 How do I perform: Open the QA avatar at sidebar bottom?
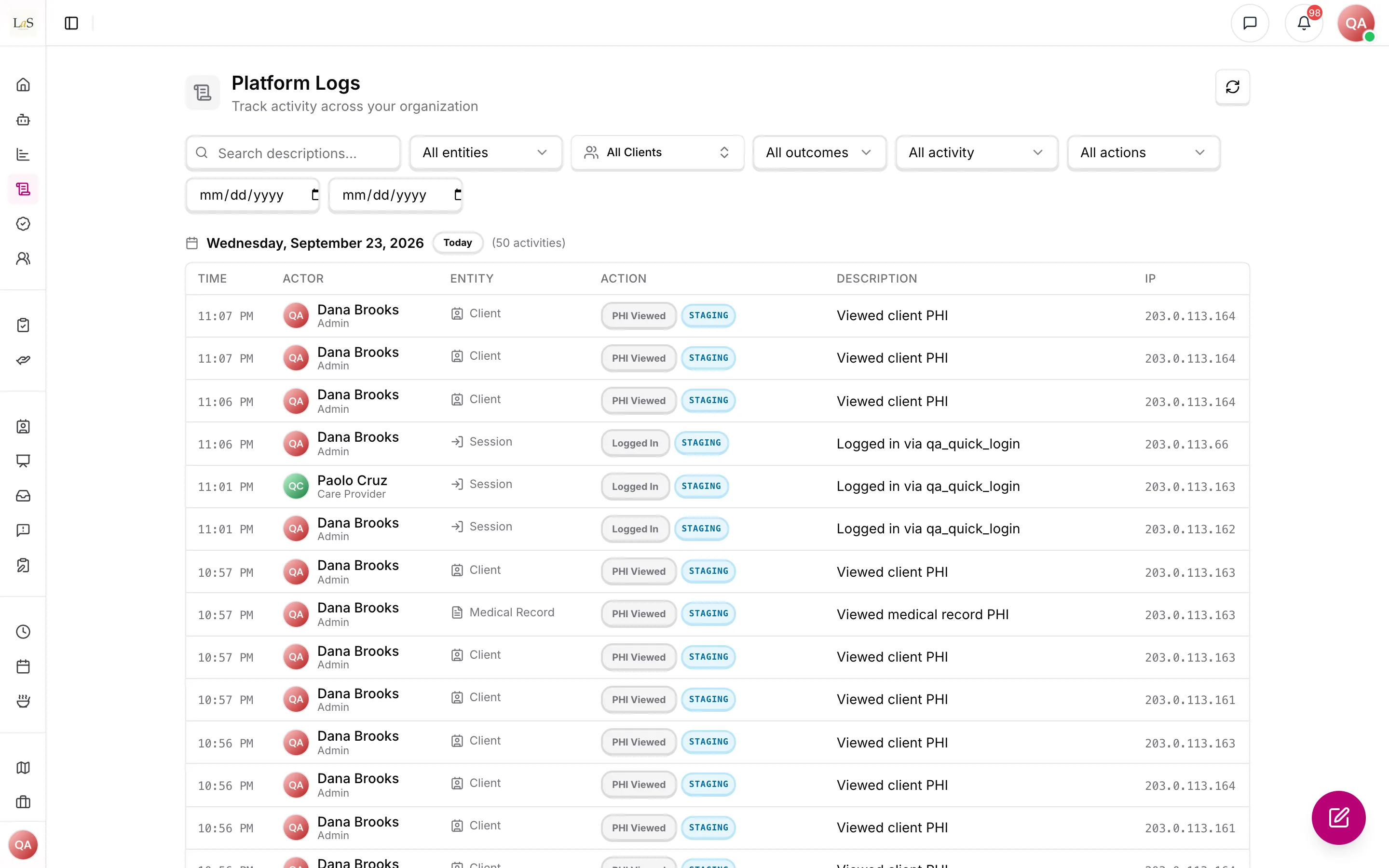[23, 844]
